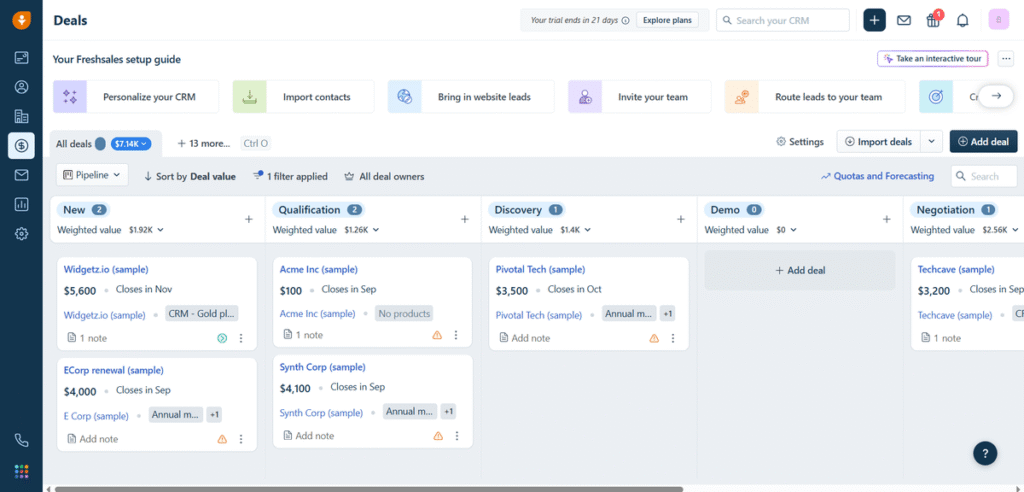Click the phone icon in left sidebar
This screenshot has width=1024, height=492.
coord(21,440)
